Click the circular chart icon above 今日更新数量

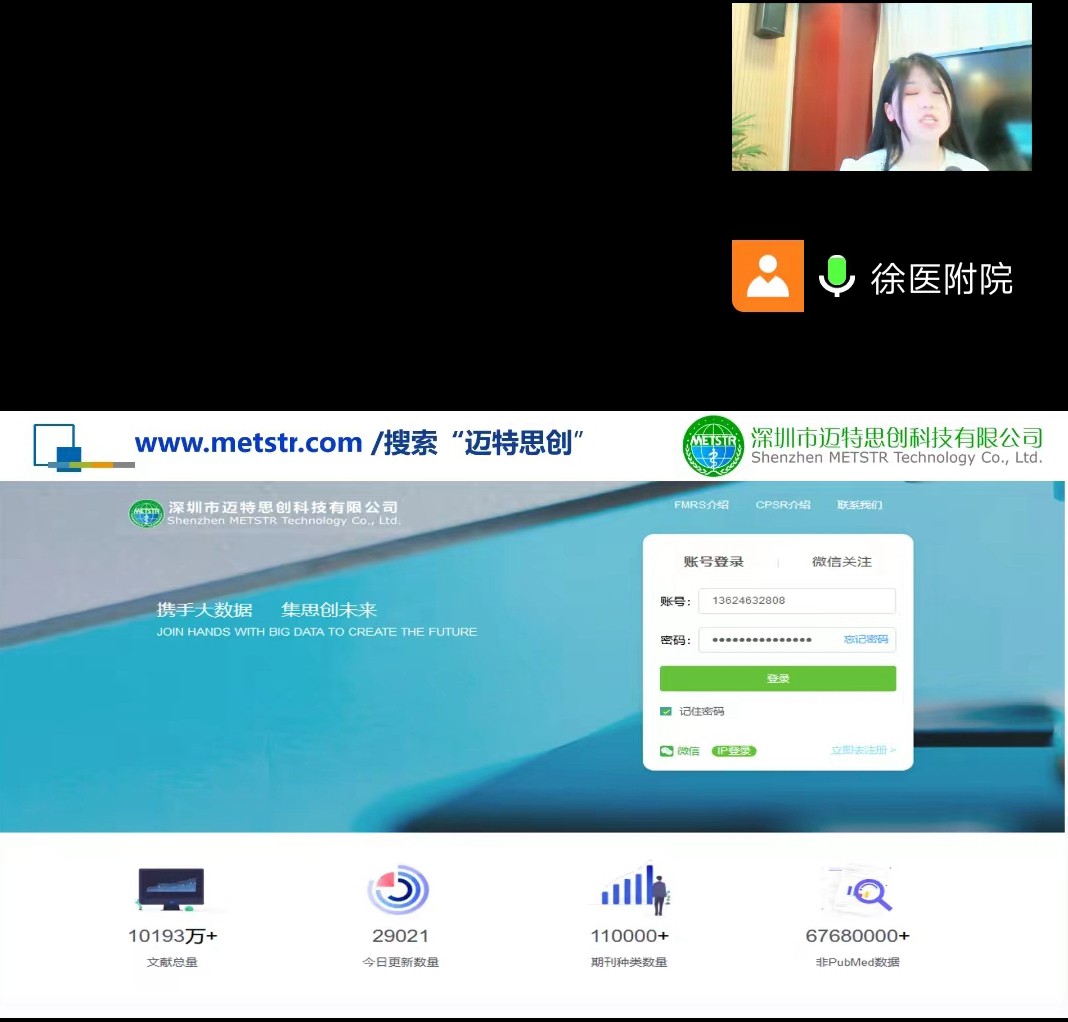[398, 889]
